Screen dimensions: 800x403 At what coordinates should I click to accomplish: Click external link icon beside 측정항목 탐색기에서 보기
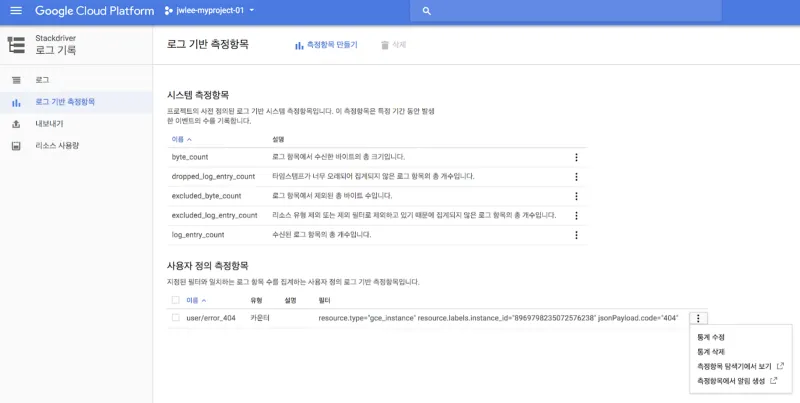[780, 366]
